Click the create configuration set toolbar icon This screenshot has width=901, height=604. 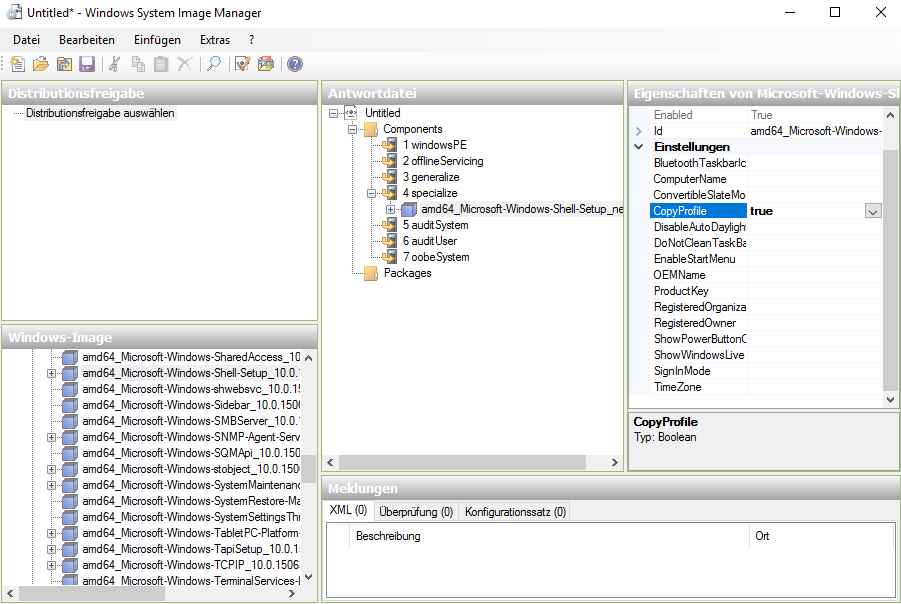pos(265,64)
